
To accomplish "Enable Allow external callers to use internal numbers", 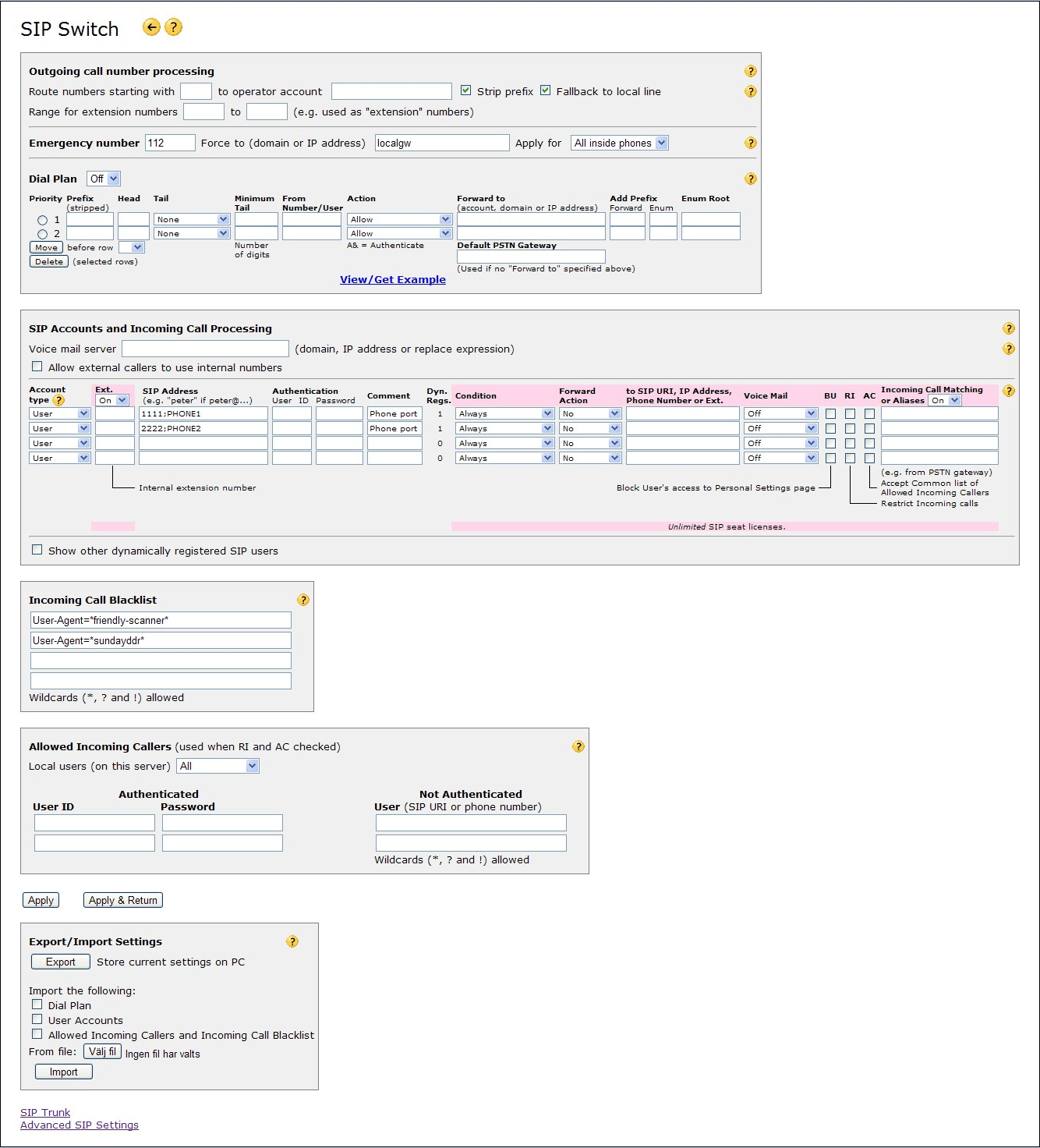I will (x=37, y=367).
